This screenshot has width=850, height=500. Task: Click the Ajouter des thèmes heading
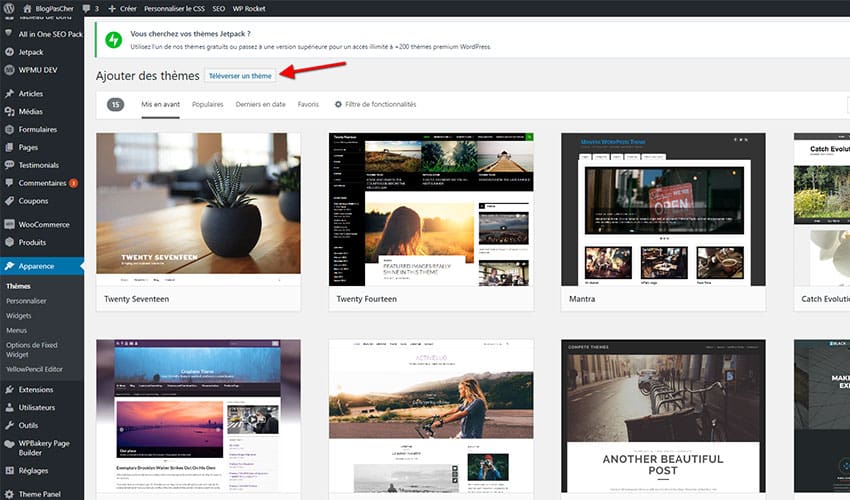(x=147, y=76)
